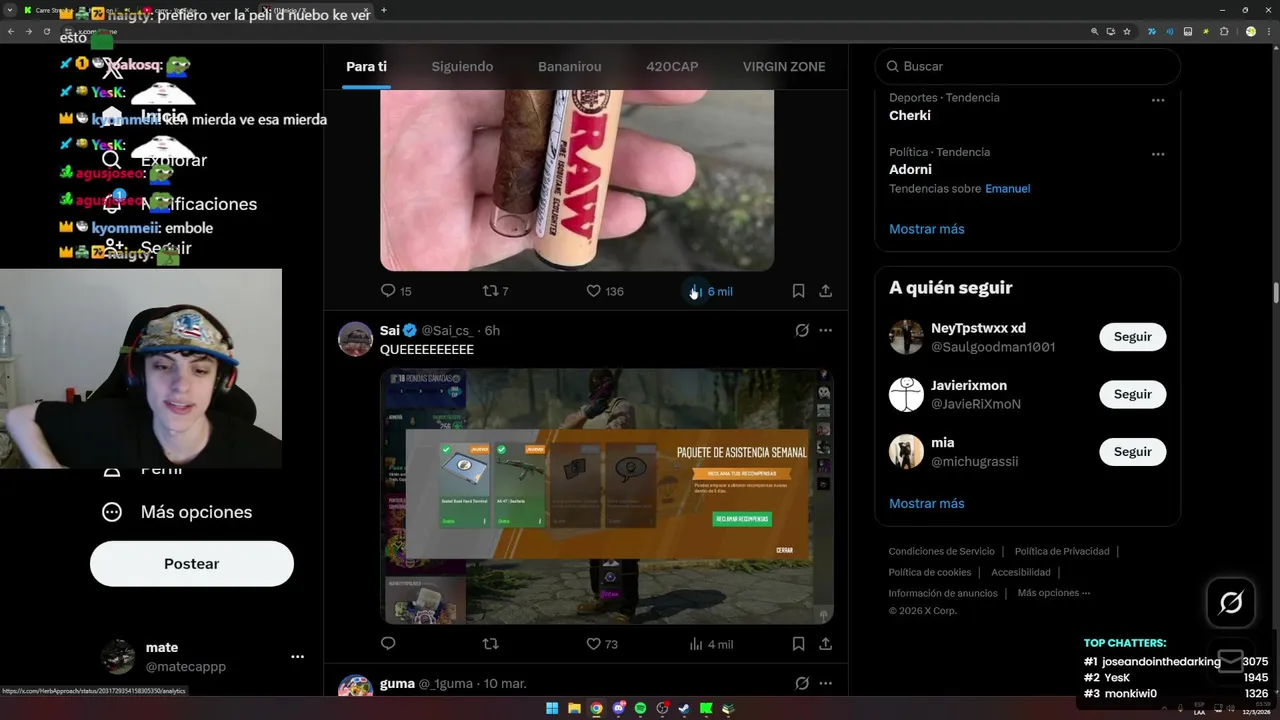The height and width of the screenshot is (720, 1280).
Task: View analytics of Sai's post, 4 mil
Action: 711,644
